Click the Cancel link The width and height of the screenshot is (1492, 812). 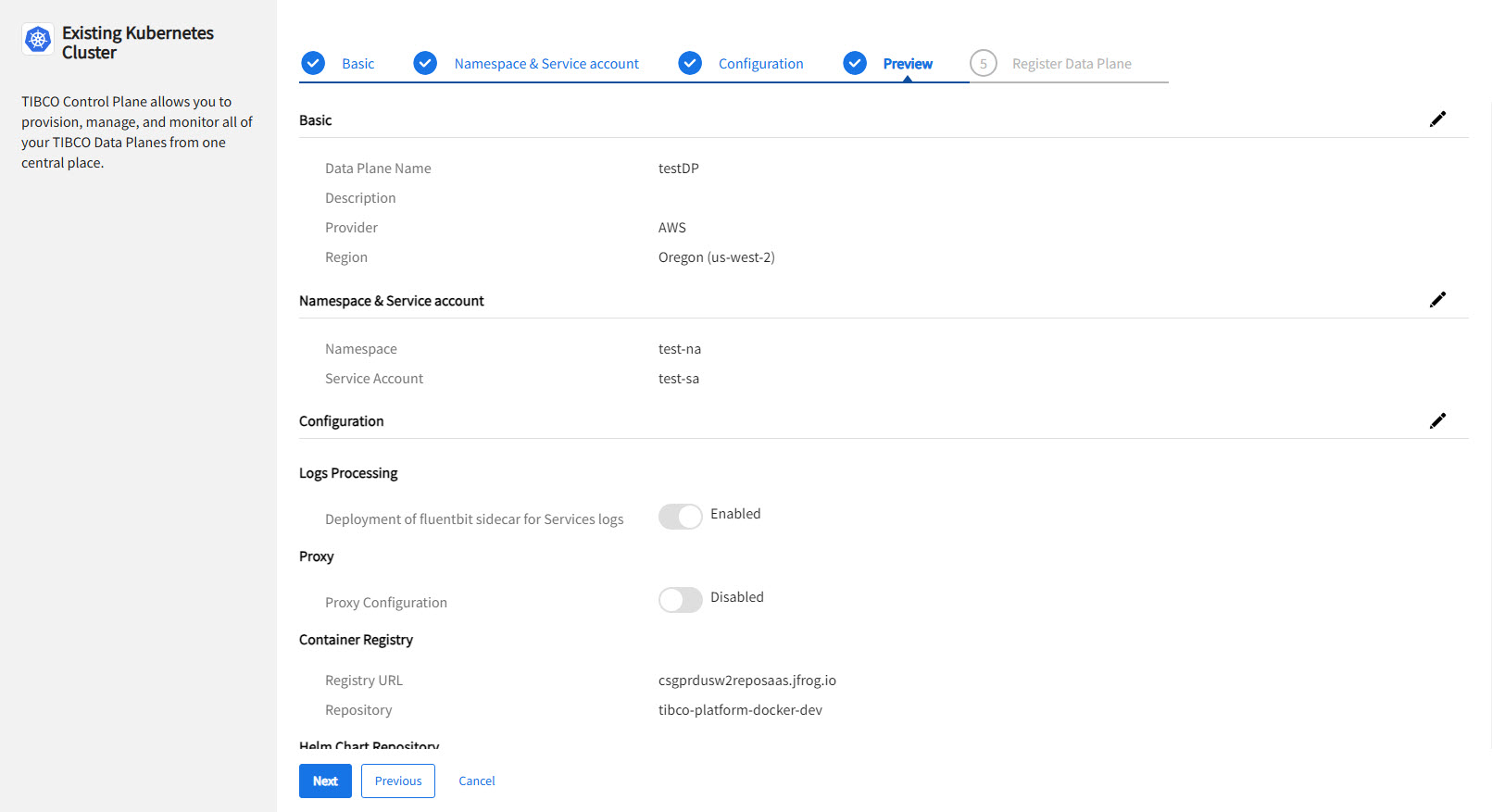(x=477, y=781)
